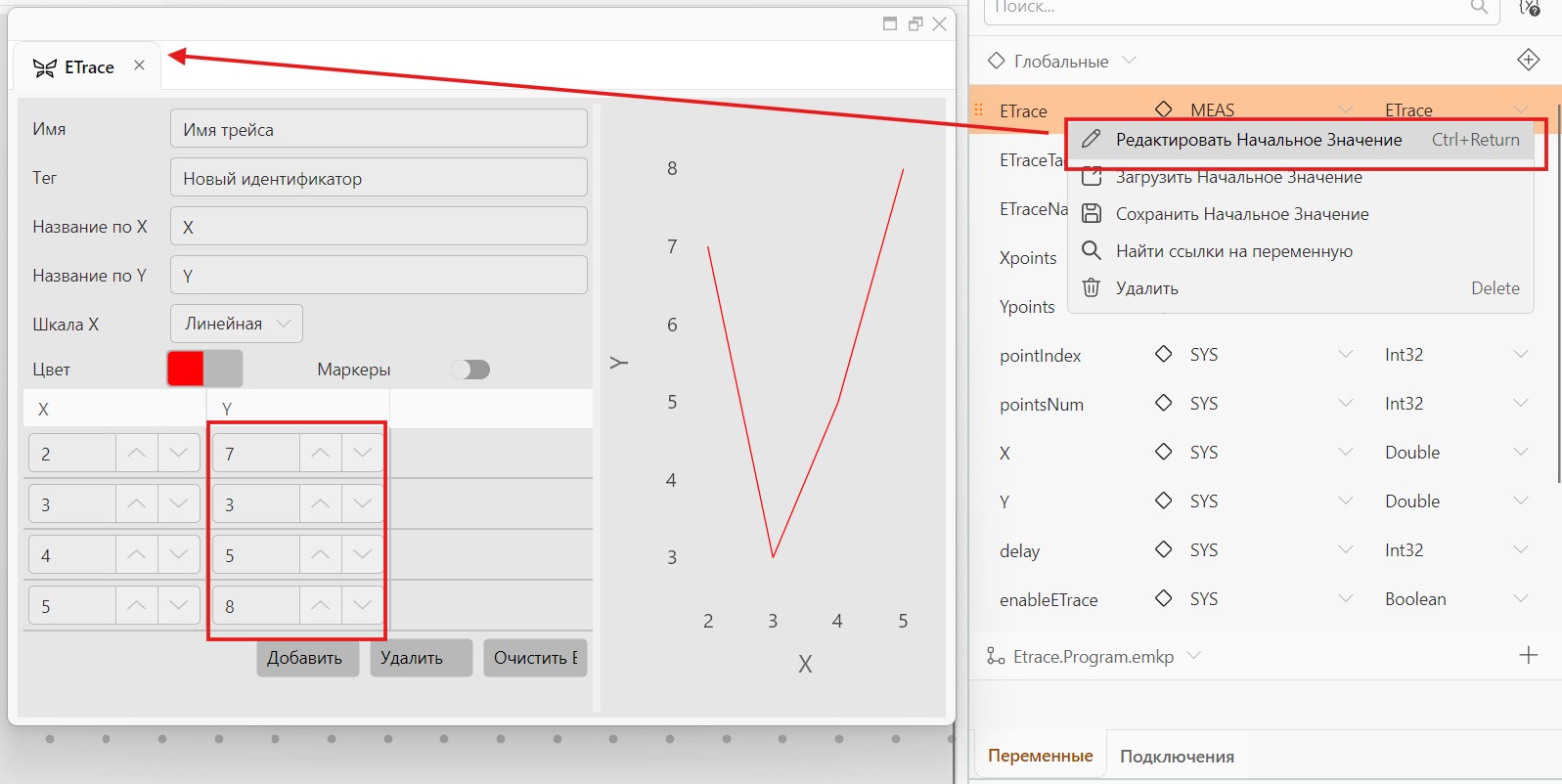Click the plus icon next to Etrace.Program.emkp
Viewport: 1562px width, 784px height.
1528,655
